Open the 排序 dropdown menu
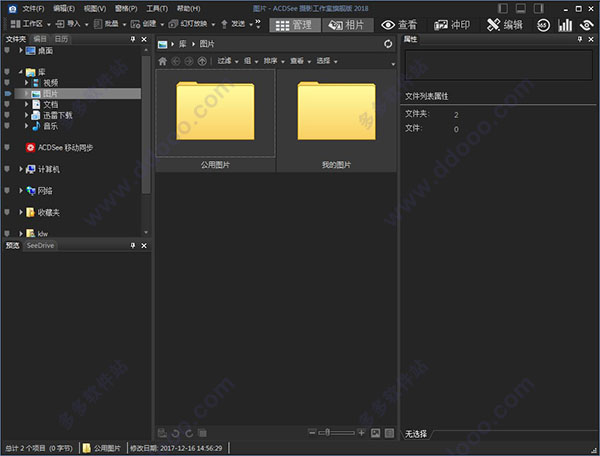The height and width of the screenshot is (456, 600). pos(274,61)
